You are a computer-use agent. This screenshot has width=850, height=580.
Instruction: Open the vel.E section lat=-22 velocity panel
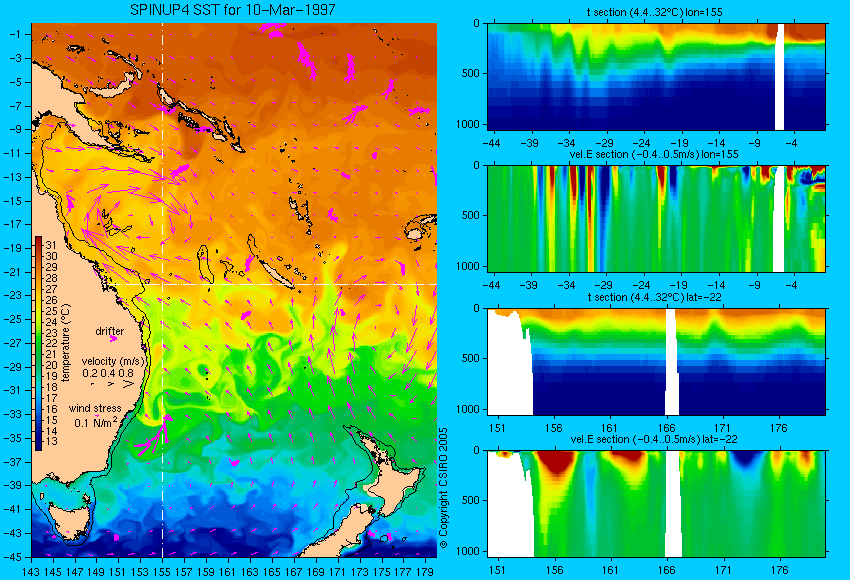657,504
